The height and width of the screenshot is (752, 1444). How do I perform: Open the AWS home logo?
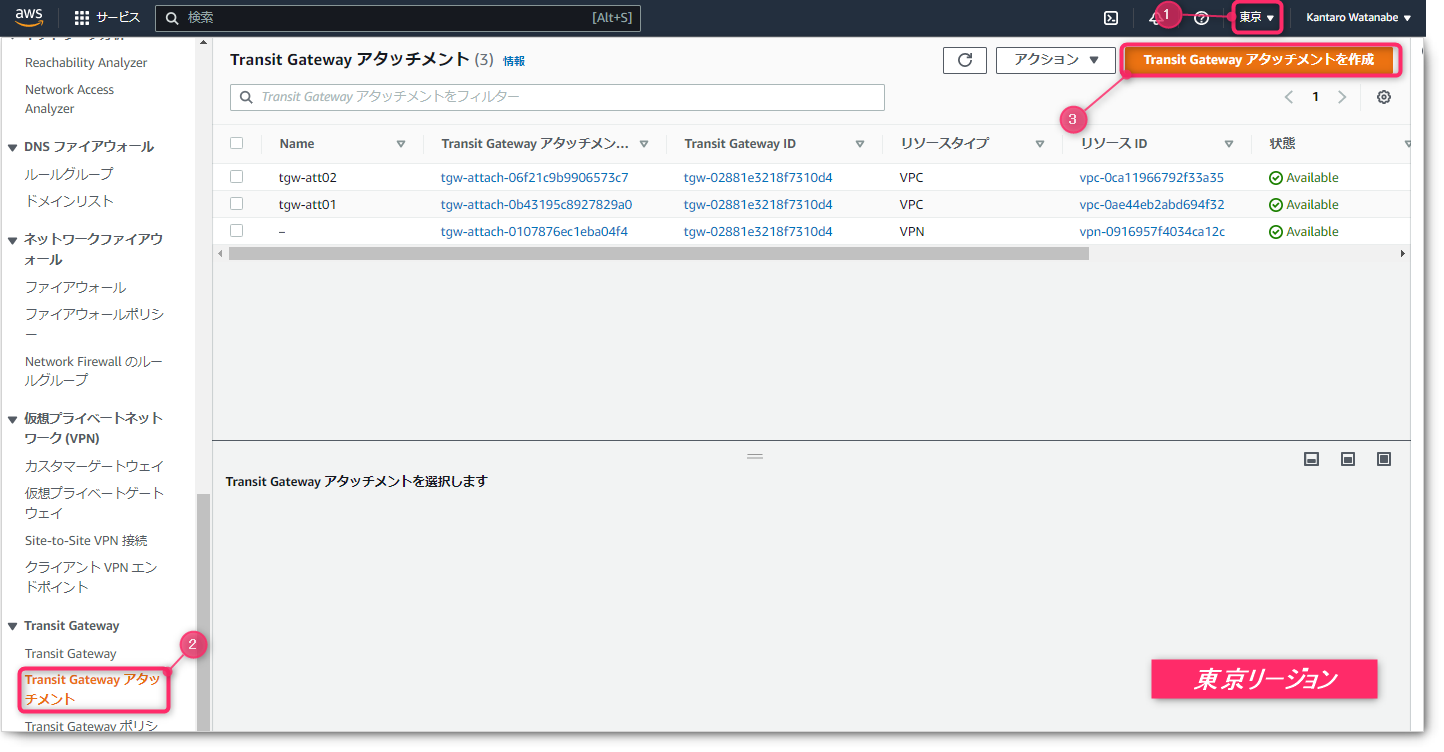click(x=29, y=17)
